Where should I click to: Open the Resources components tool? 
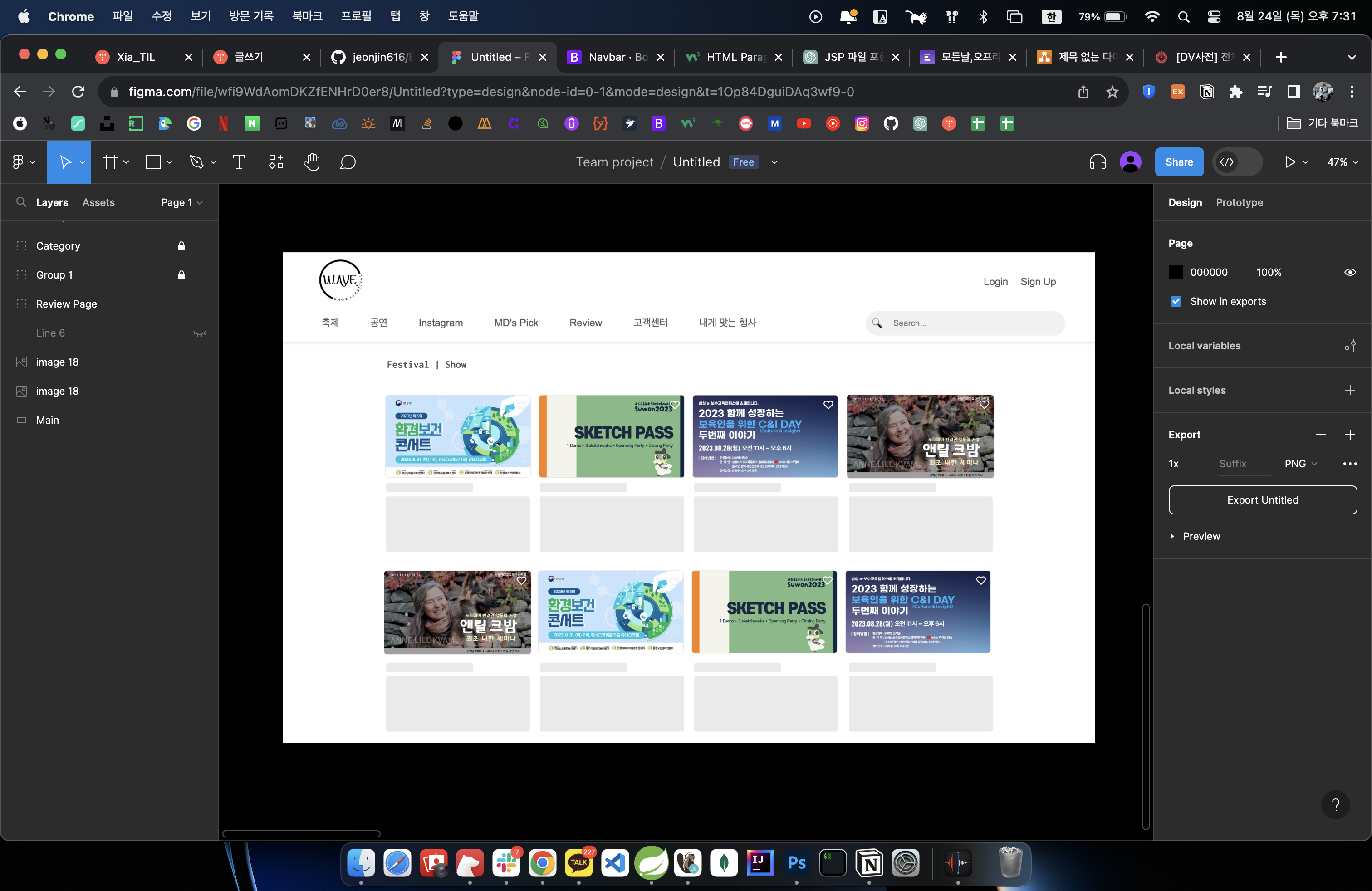275,162
